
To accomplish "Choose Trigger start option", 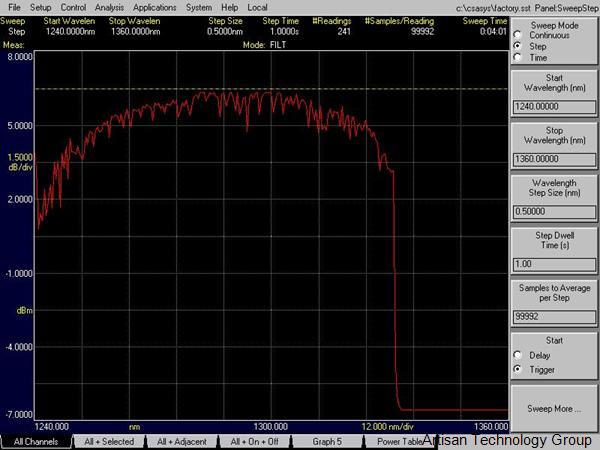I will pyautogui.click(x=516, y=369).
